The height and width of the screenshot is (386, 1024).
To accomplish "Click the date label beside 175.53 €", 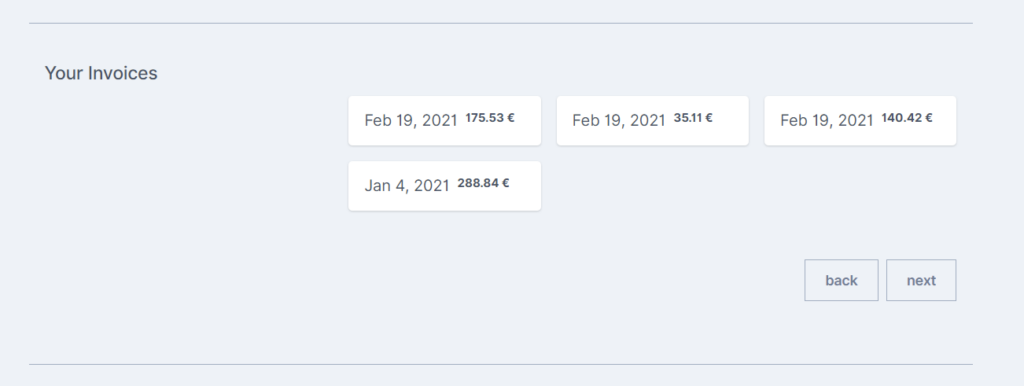I will point(411,121).
